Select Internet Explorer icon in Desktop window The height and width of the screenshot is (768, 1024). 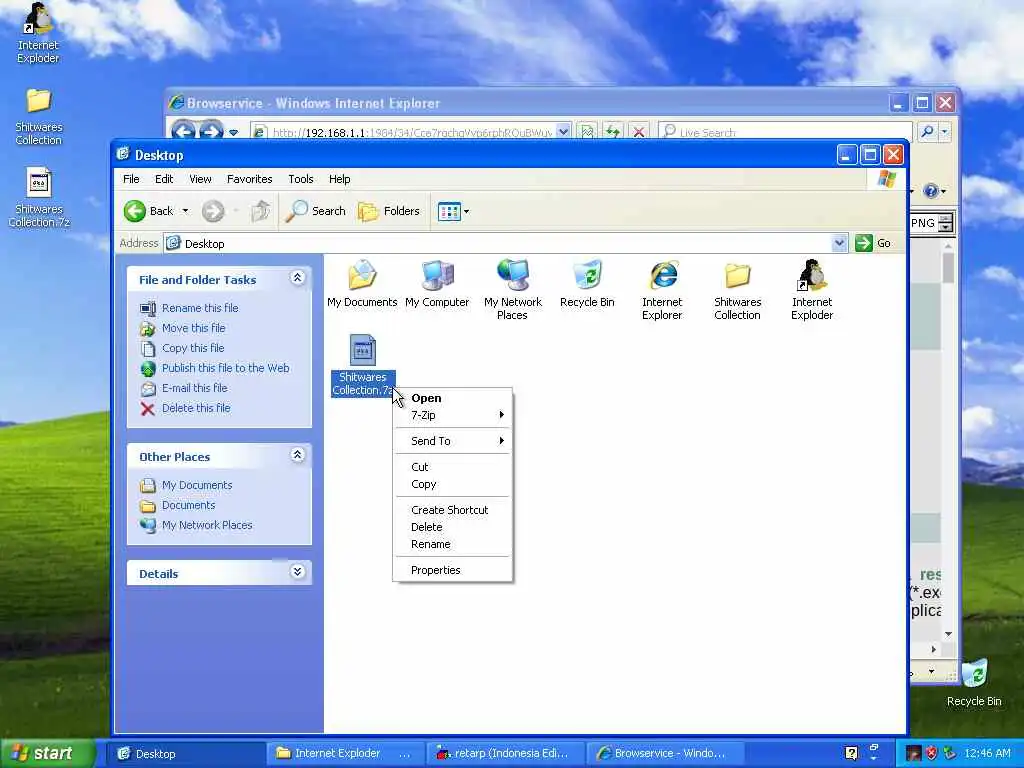pos(662,290)
